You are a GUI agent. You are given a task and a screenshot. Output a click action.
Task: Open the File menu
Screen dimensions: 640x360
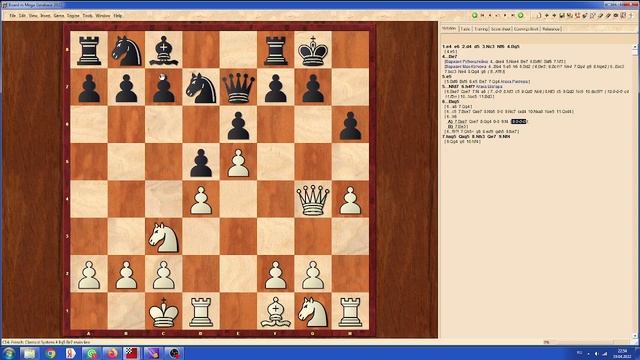(x=13, y=16)
